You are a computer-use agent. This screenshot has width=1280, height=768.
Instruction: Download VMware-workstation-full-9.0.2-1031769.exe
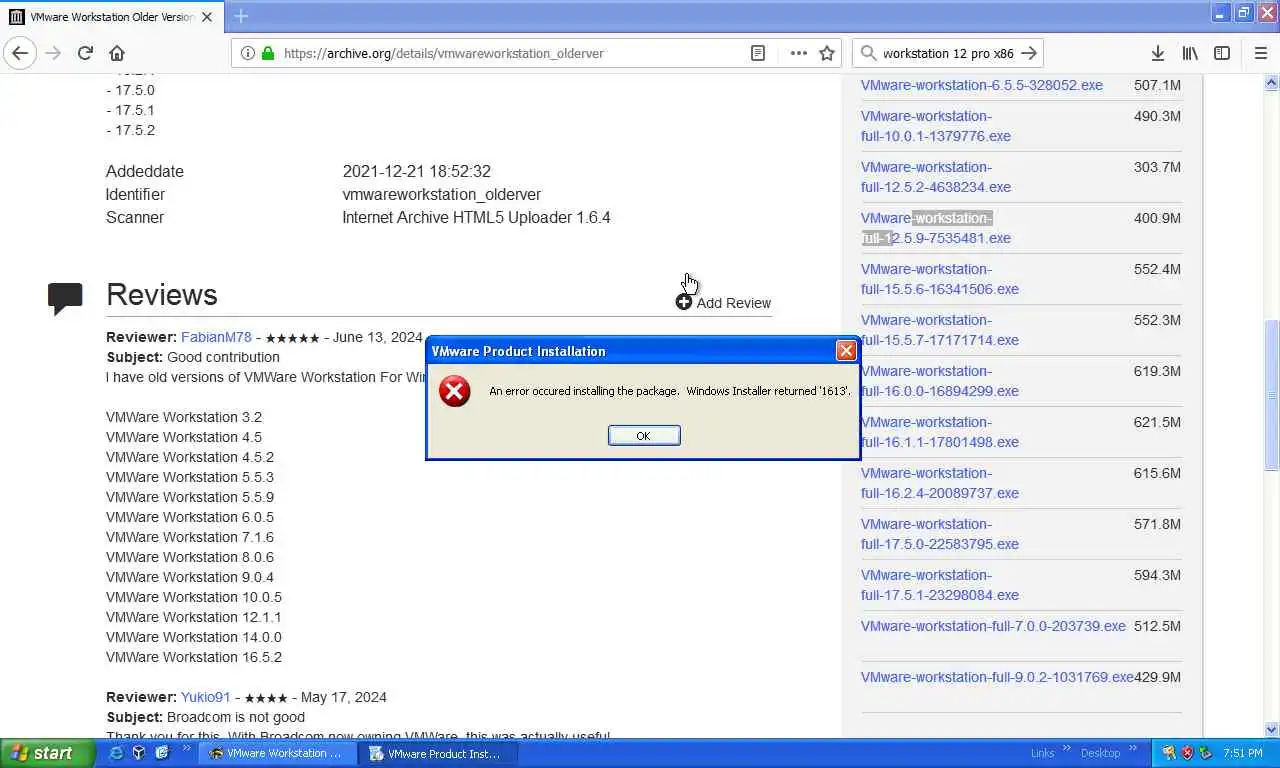click(997, 677)
